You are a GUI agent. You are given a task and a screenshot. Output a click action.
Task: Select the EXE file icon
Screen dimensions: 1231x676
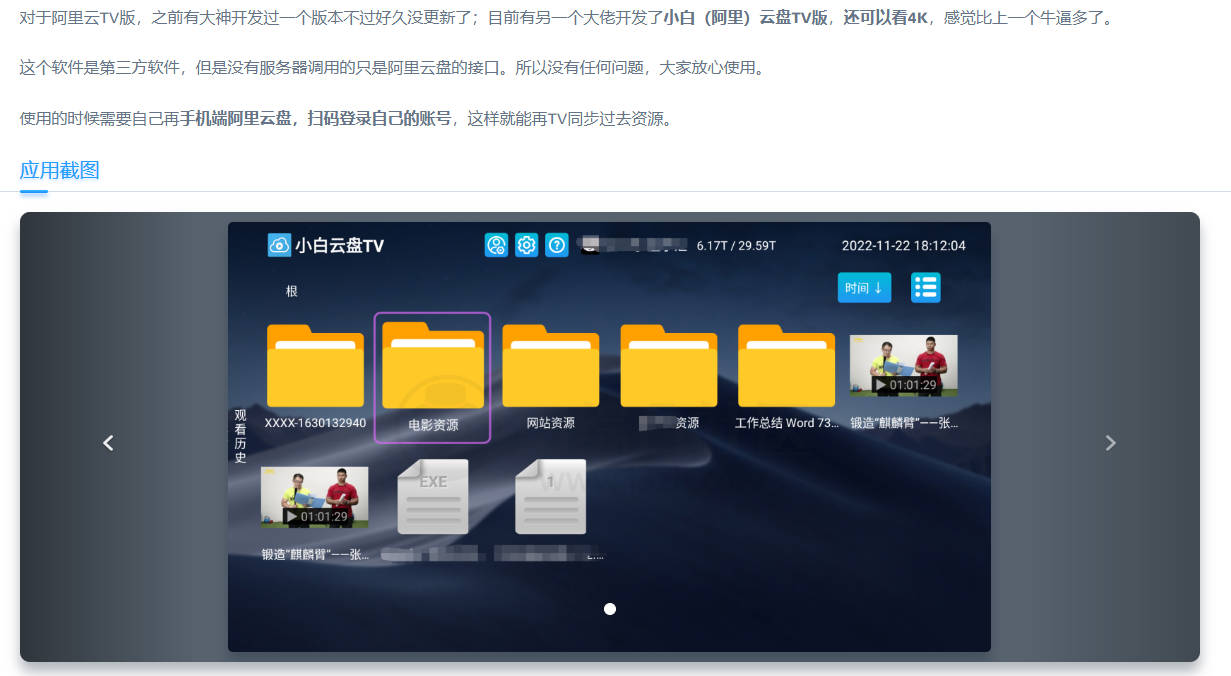[432, 497]
